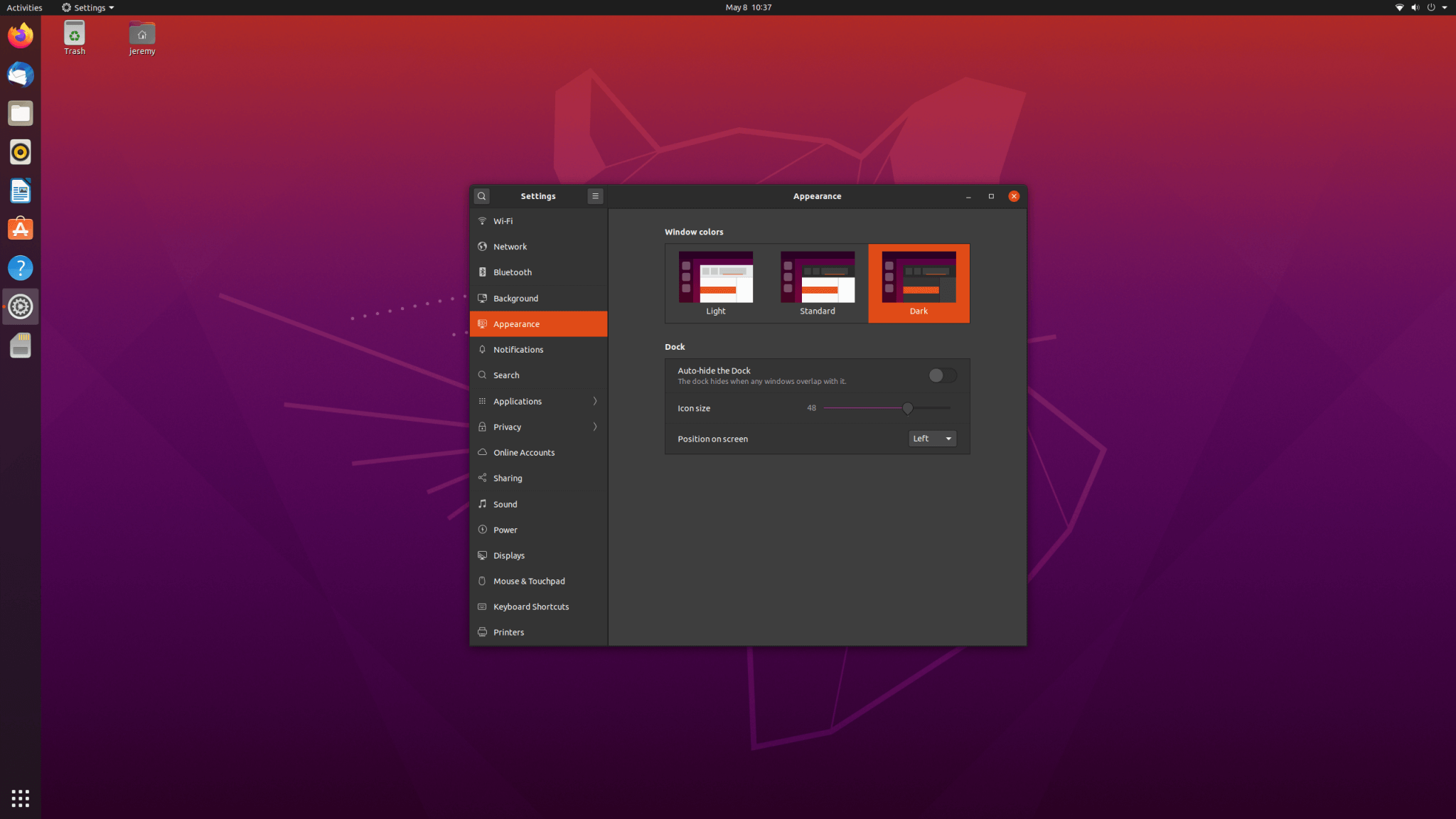Click the System Settings gear icon
Screen dimensions: 1456x819
(20, 306)
